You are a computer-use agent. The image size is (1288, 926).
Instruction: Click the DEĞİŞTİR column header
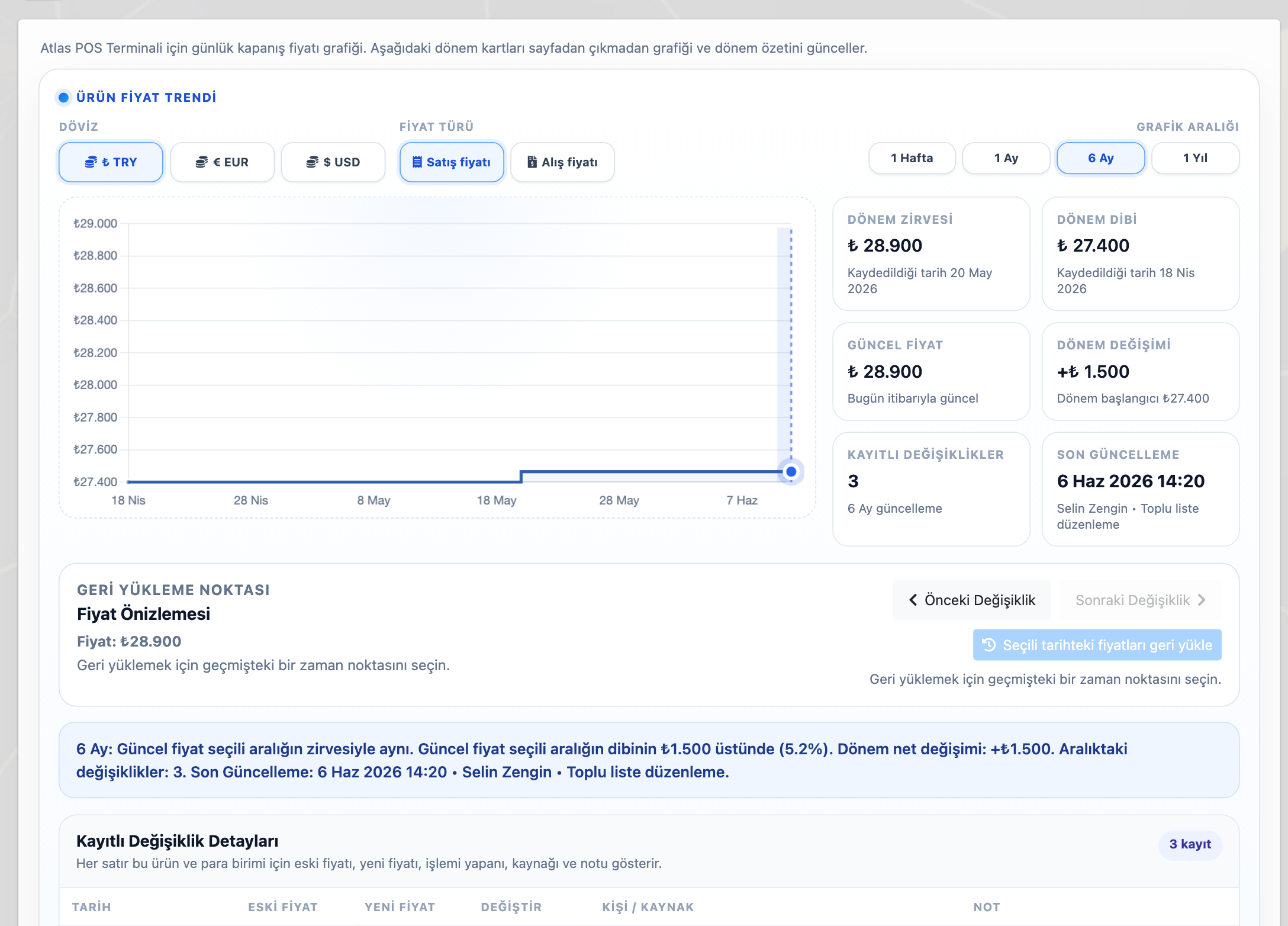tap(511, 906)
